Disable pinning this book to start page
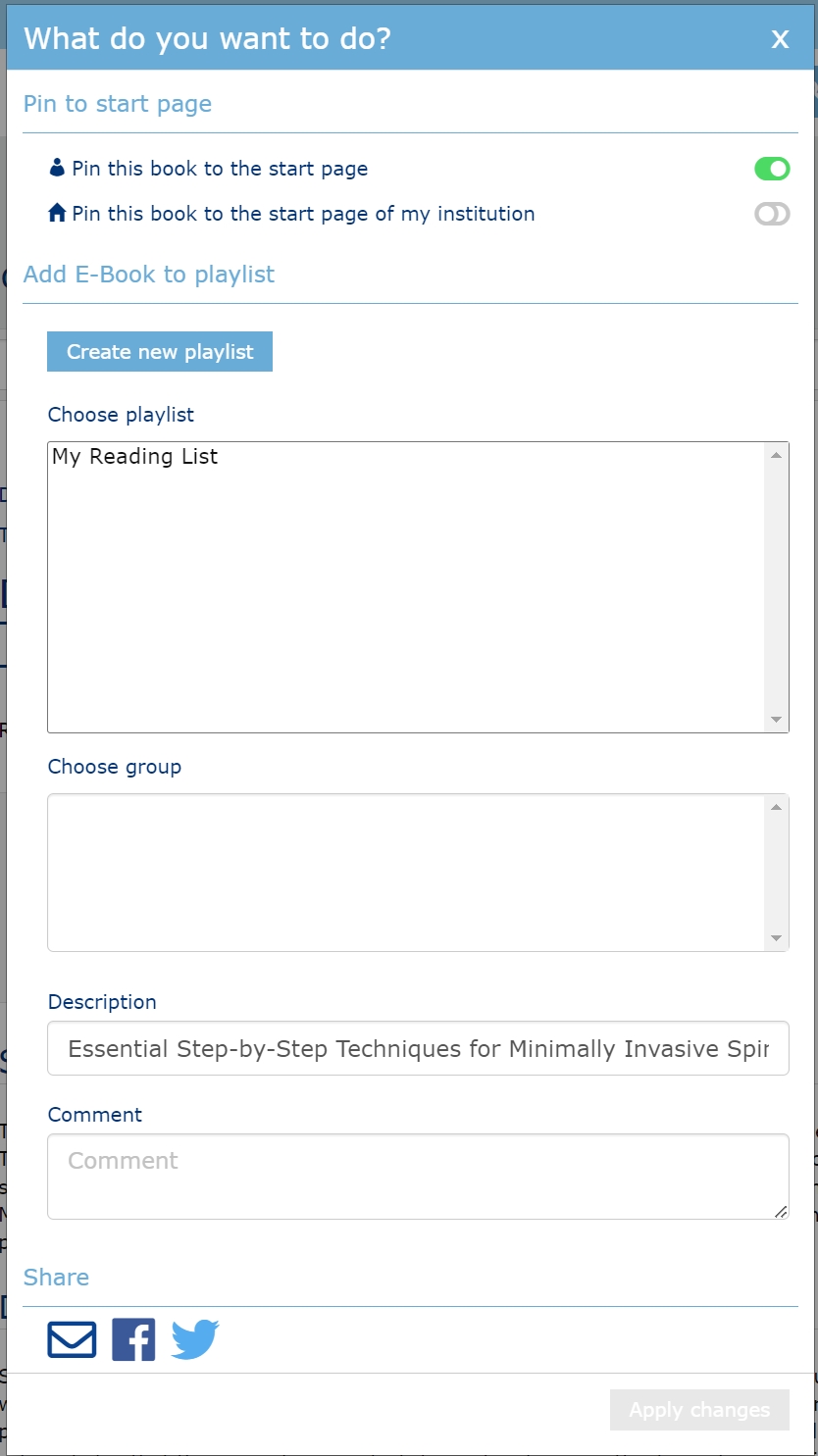Screen dimensions: 818x1456 (772, 169)
